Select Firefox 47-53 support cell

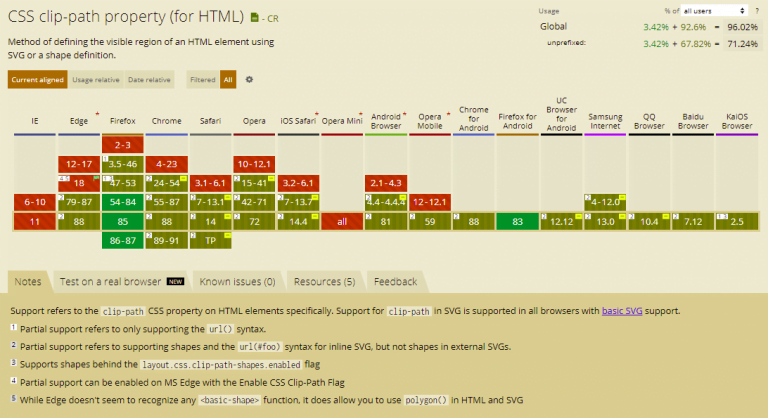(122, 183)
